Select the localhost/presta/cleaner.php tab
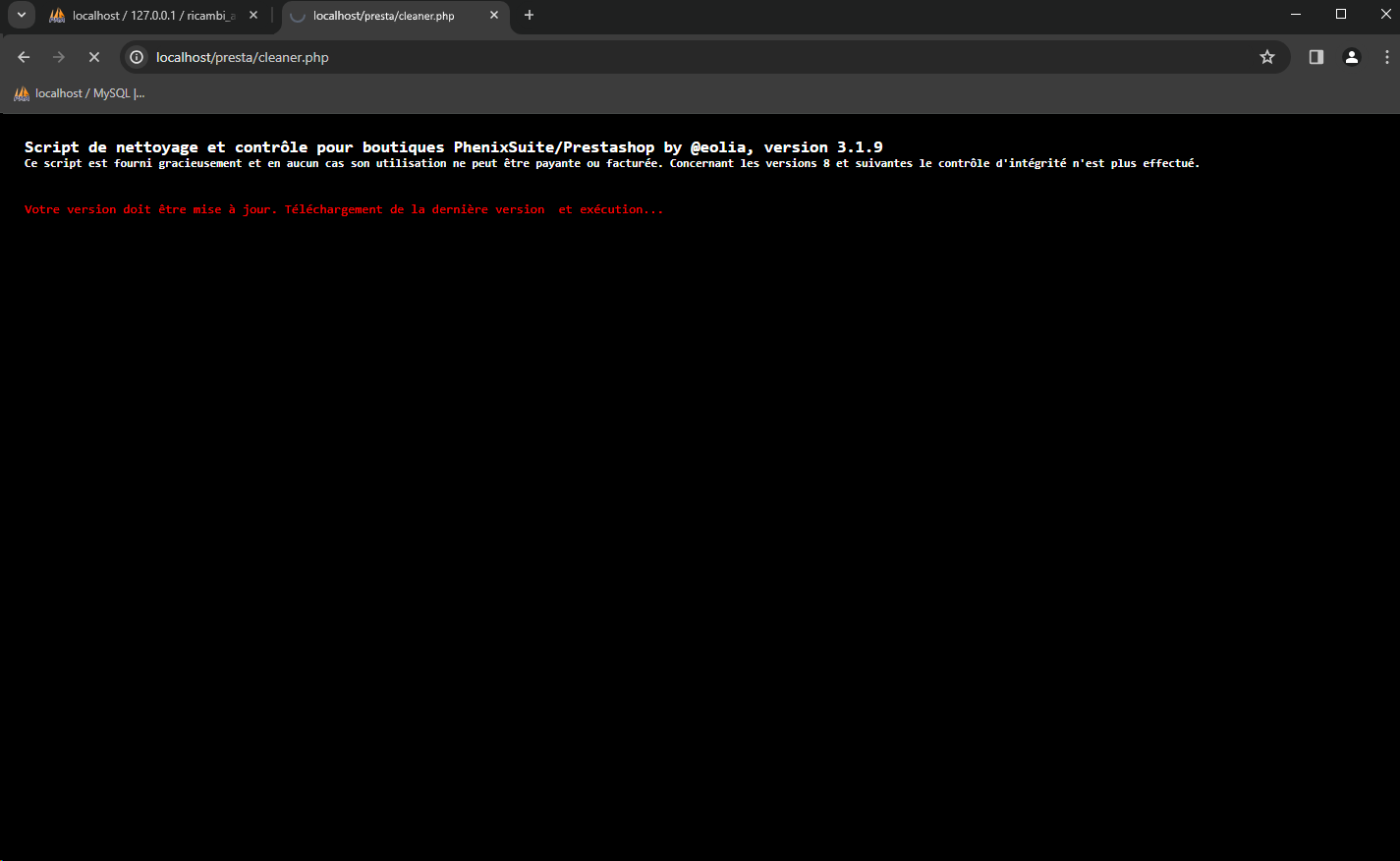 click(395, 16)
